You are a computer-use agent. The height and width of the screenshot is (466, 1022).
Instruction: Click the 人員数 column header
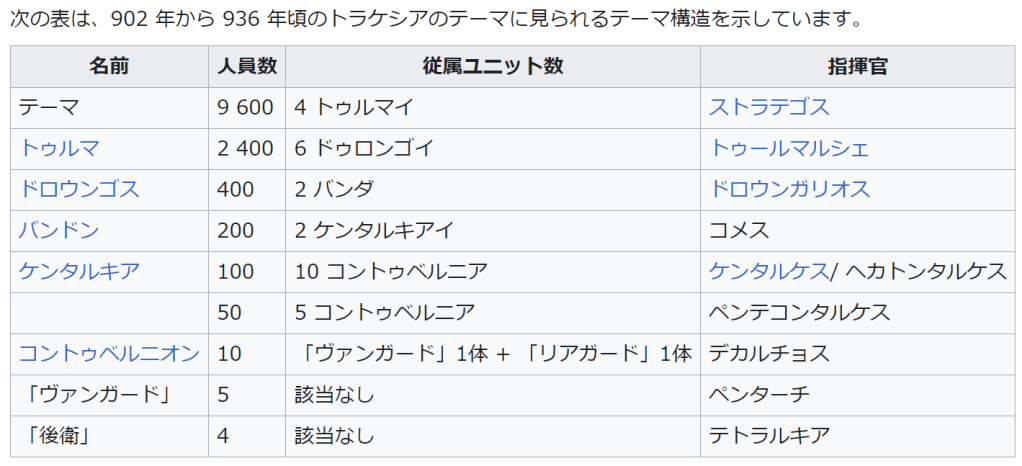tap(247, 66)
